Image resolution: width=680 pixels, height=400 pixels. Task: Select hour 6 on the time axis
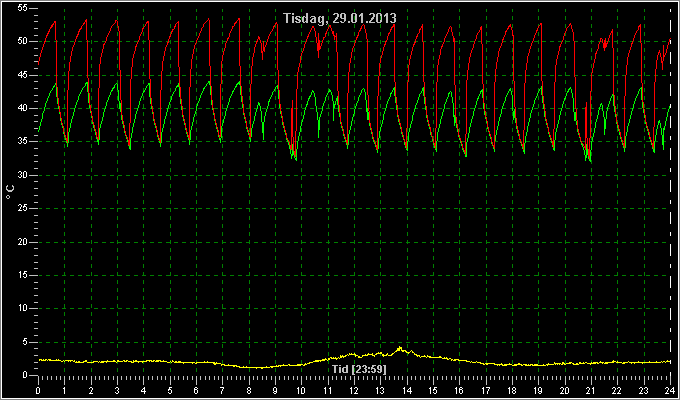pos(196,391)
